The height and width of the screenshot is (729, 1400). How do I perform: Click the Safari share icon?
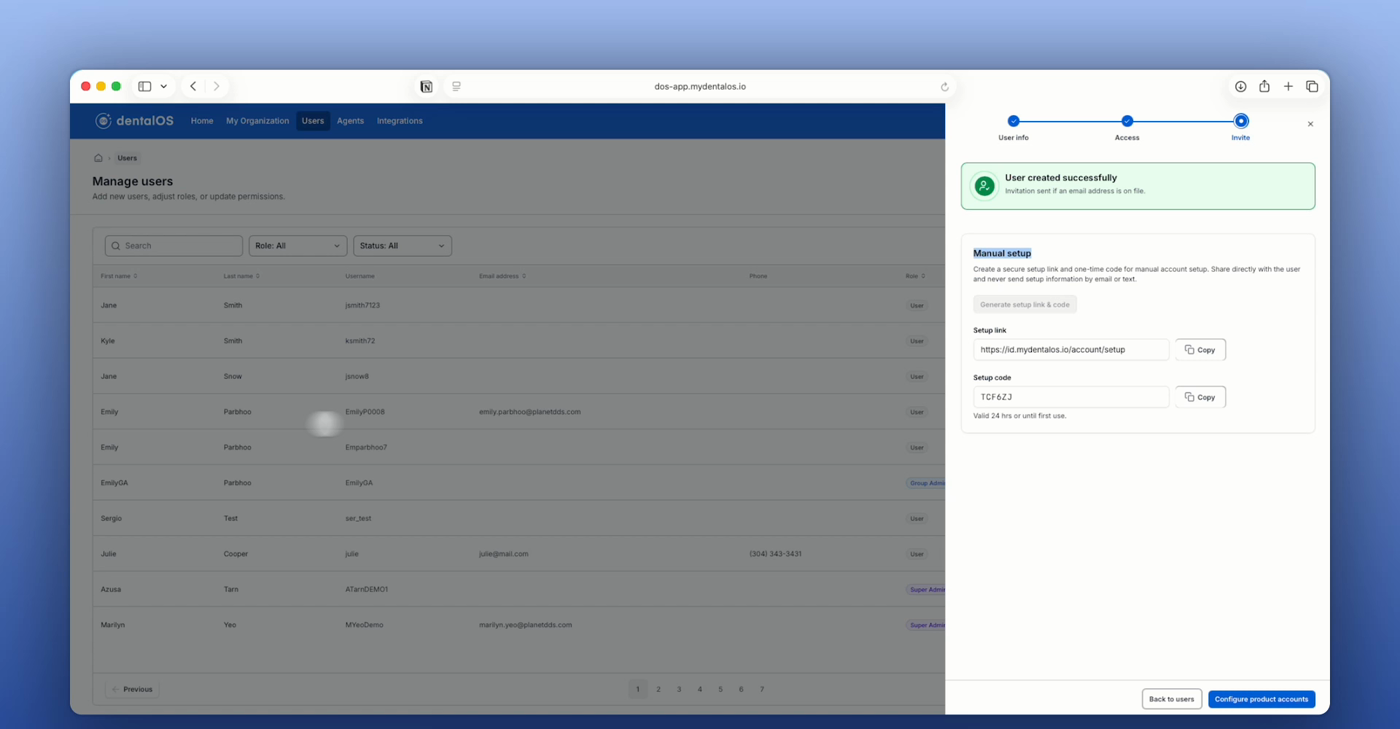(1264, 87)
